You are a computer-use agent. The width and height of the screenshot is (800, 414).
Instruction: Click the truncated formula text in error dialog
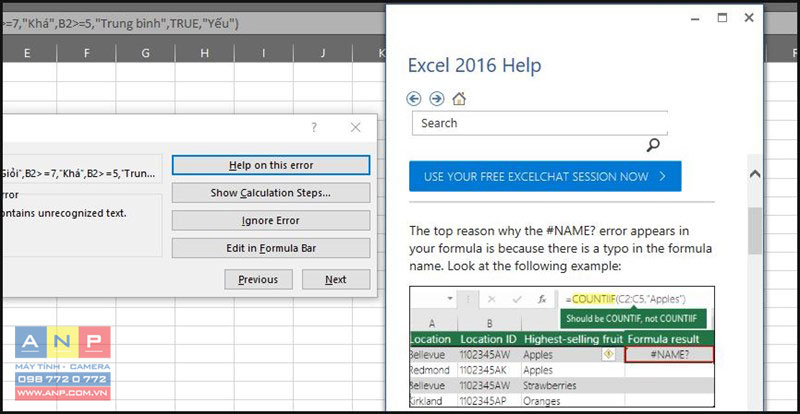coord(79,174)
